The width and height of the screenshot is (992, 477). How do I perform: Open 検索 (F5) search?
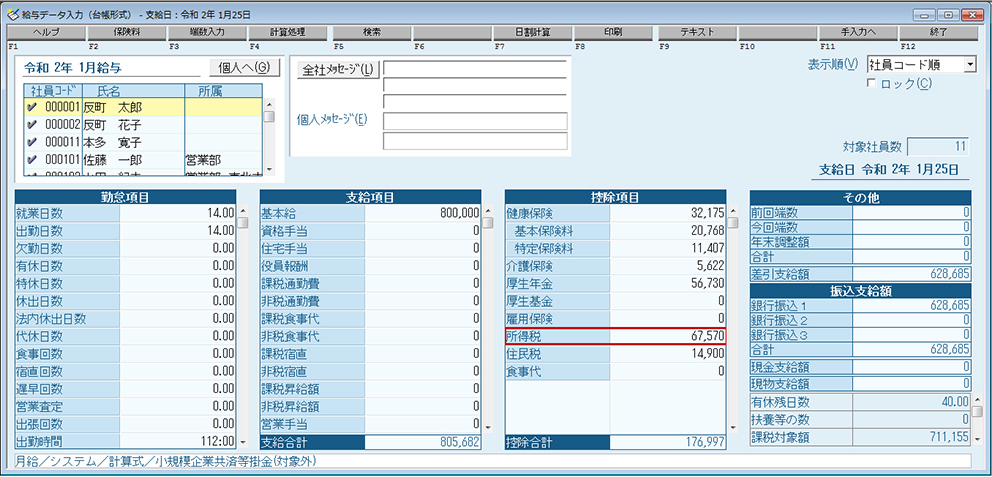pos(372,32)
